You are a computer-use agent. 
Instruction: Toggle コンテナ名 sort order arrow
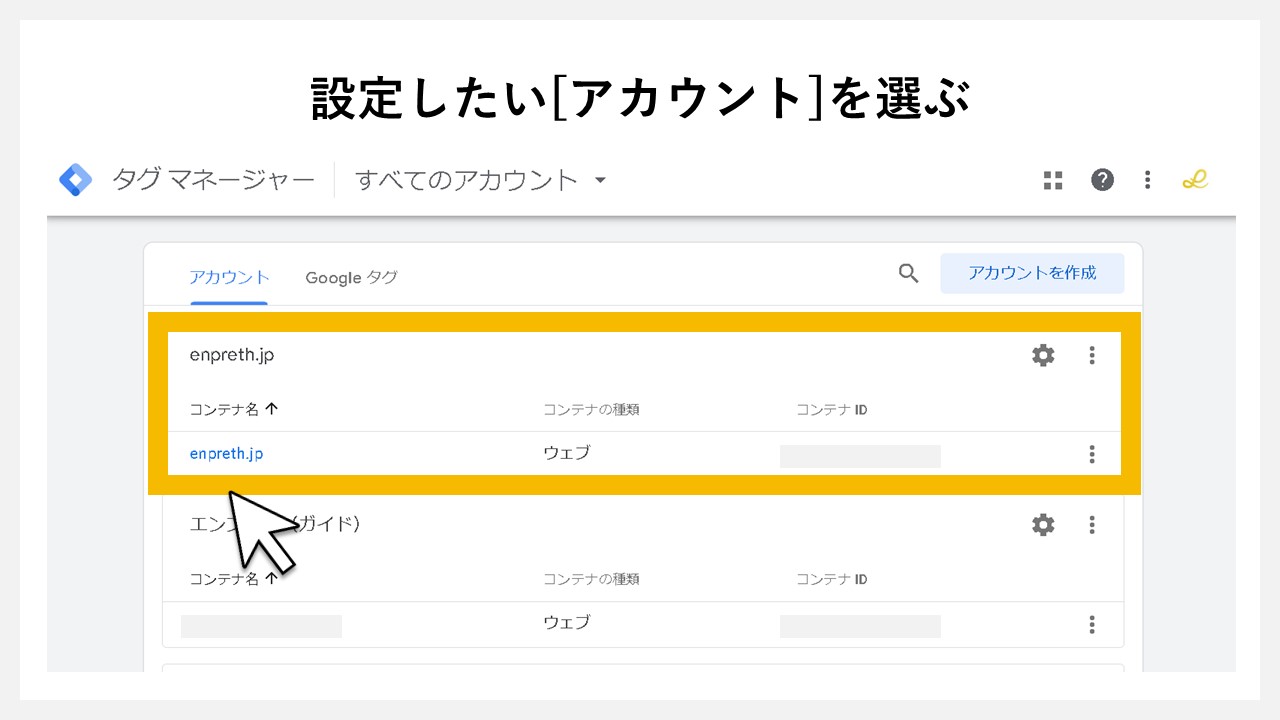[270, 408]
